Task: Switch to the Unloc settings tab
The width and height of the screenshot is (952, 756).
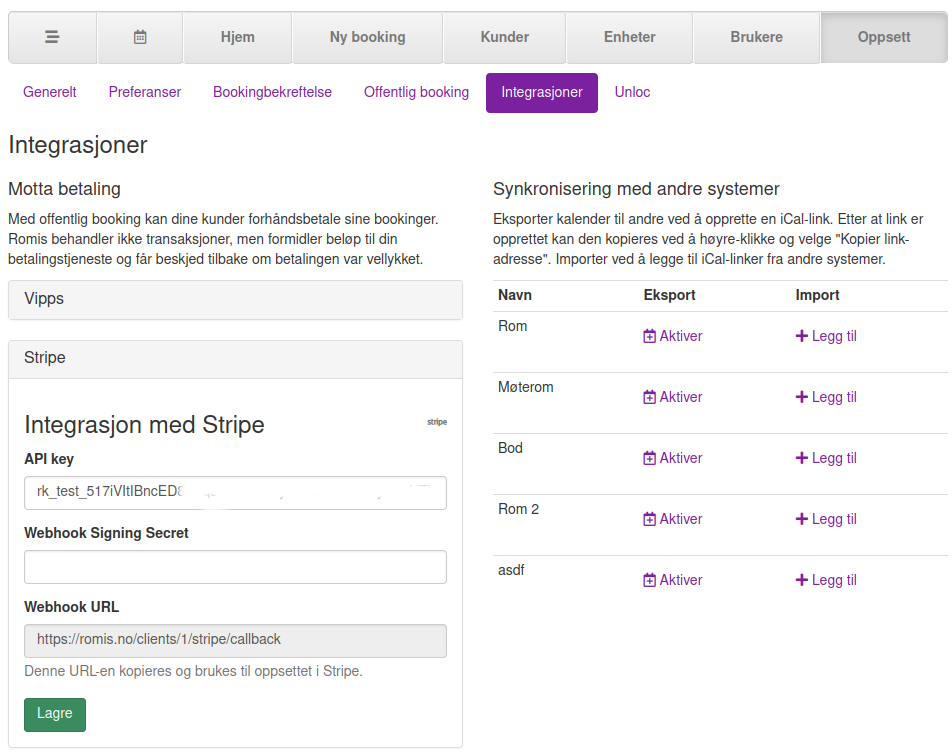Action: (632, 92)
